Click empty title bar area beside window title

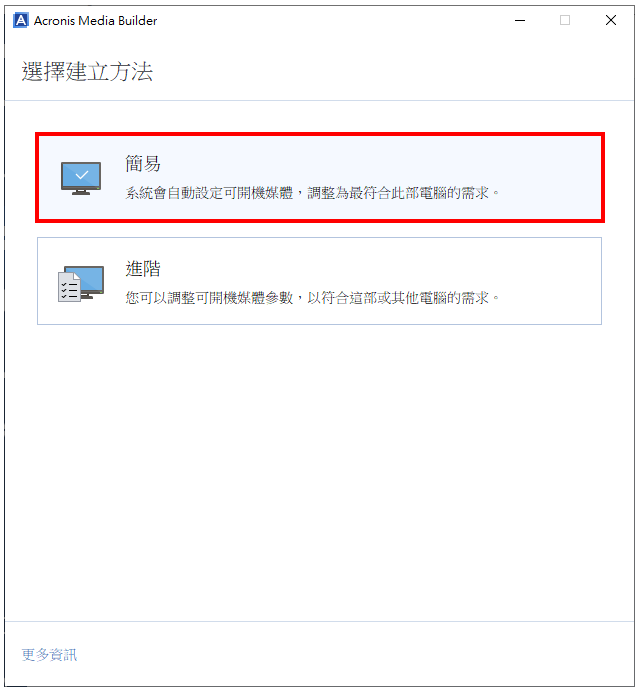[x=332, y=20]
